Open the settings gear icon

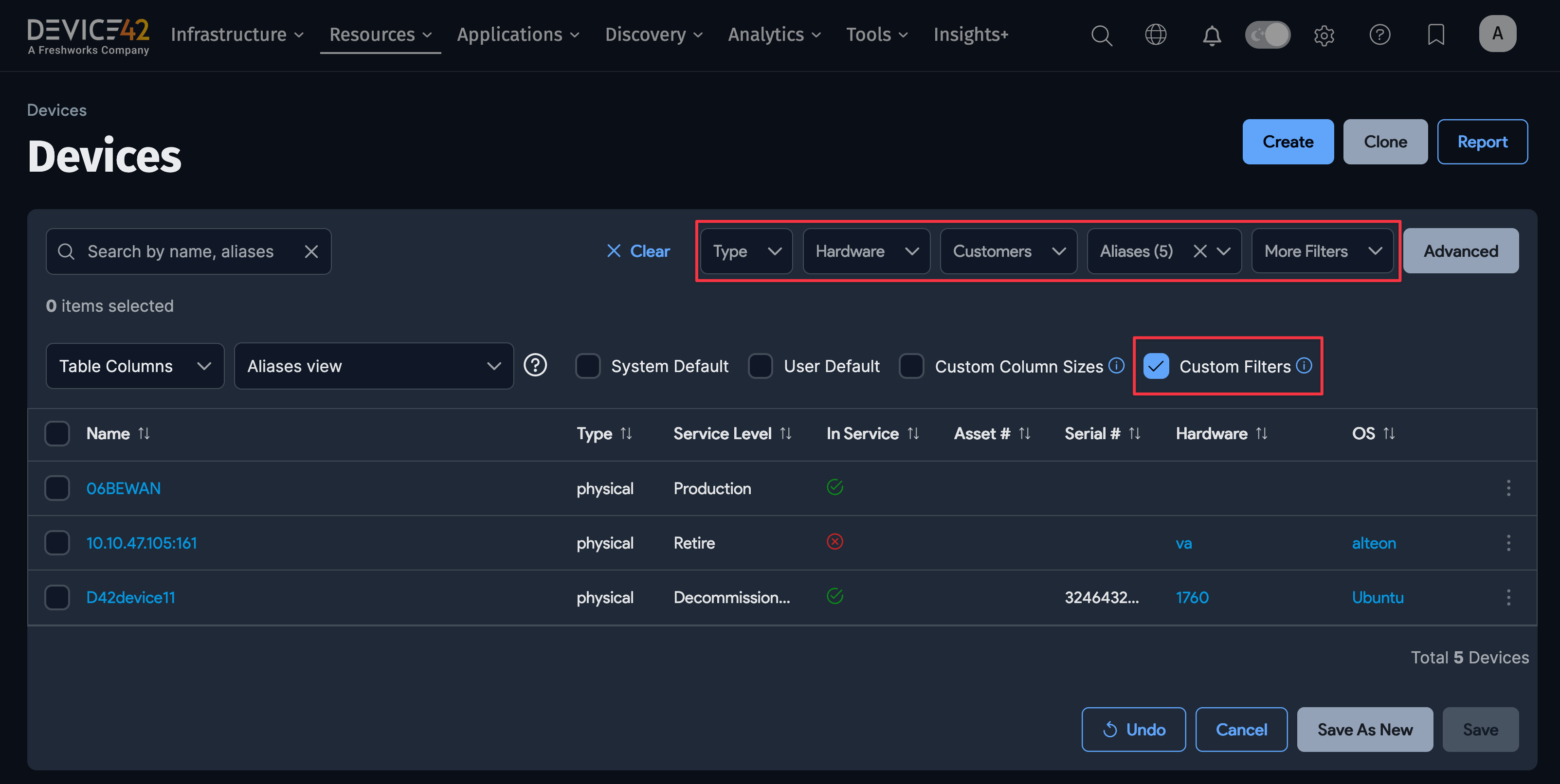pos(1324,35)
